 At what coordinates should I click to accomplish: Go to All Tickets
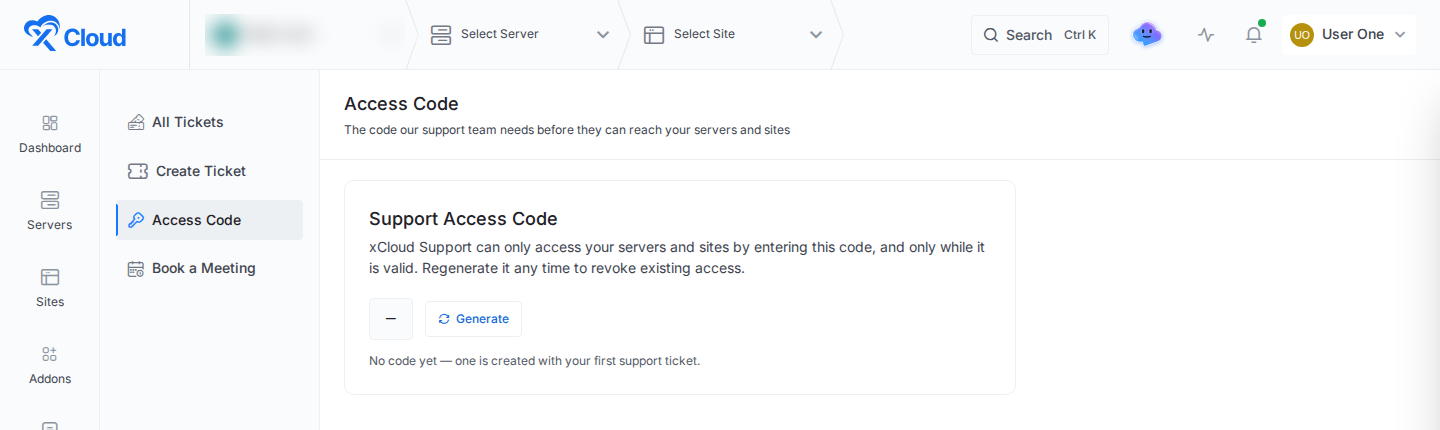tap(209, 122)
